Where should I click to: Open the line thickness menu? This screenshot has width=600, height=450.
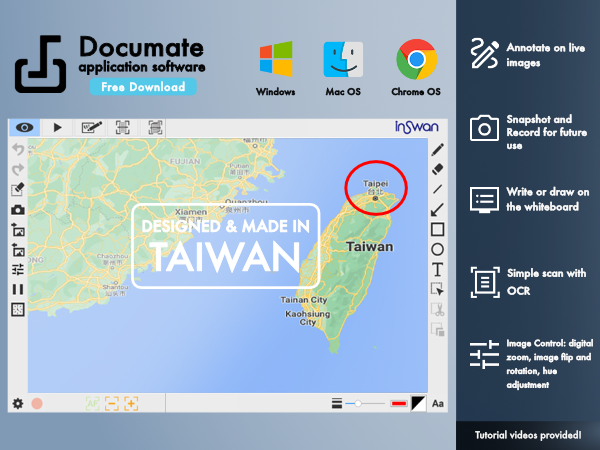point(337,403)
